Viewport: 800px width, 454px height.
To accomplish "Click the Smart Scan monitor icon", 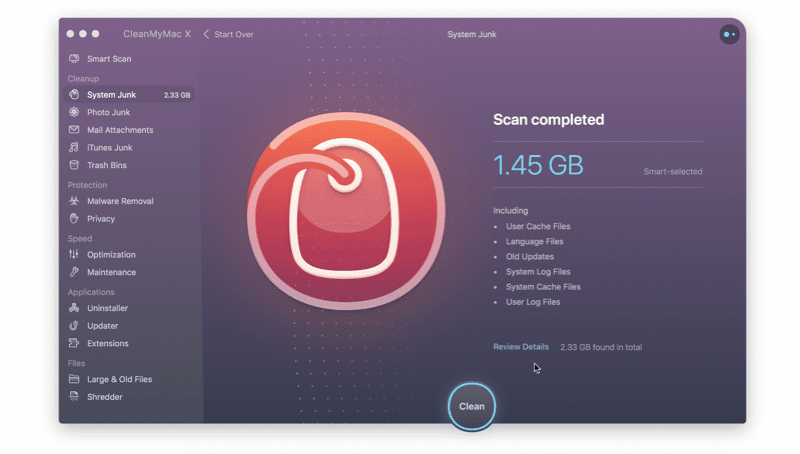I will 74,59.
